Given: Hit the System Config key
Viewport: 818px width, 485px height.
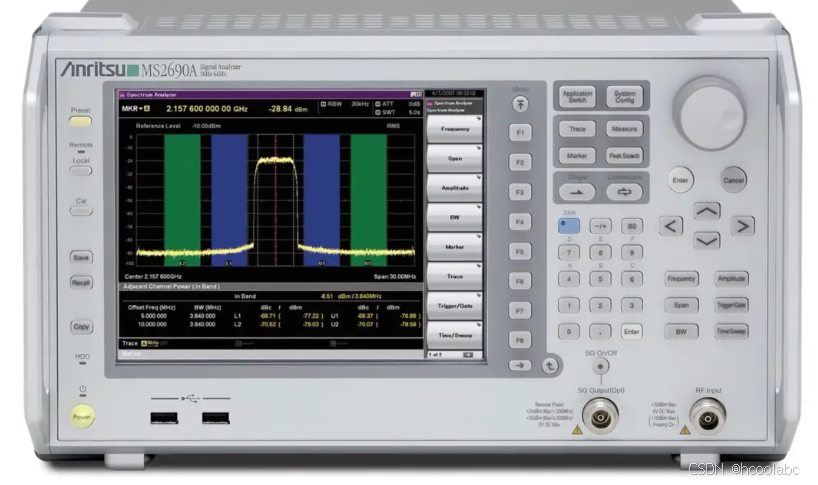Looking at the screenshot, I should pos(624,96).
